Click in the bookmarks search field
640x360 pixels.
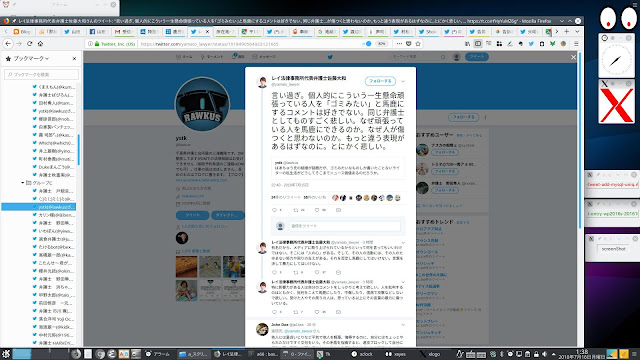click(x=41, y=74)
